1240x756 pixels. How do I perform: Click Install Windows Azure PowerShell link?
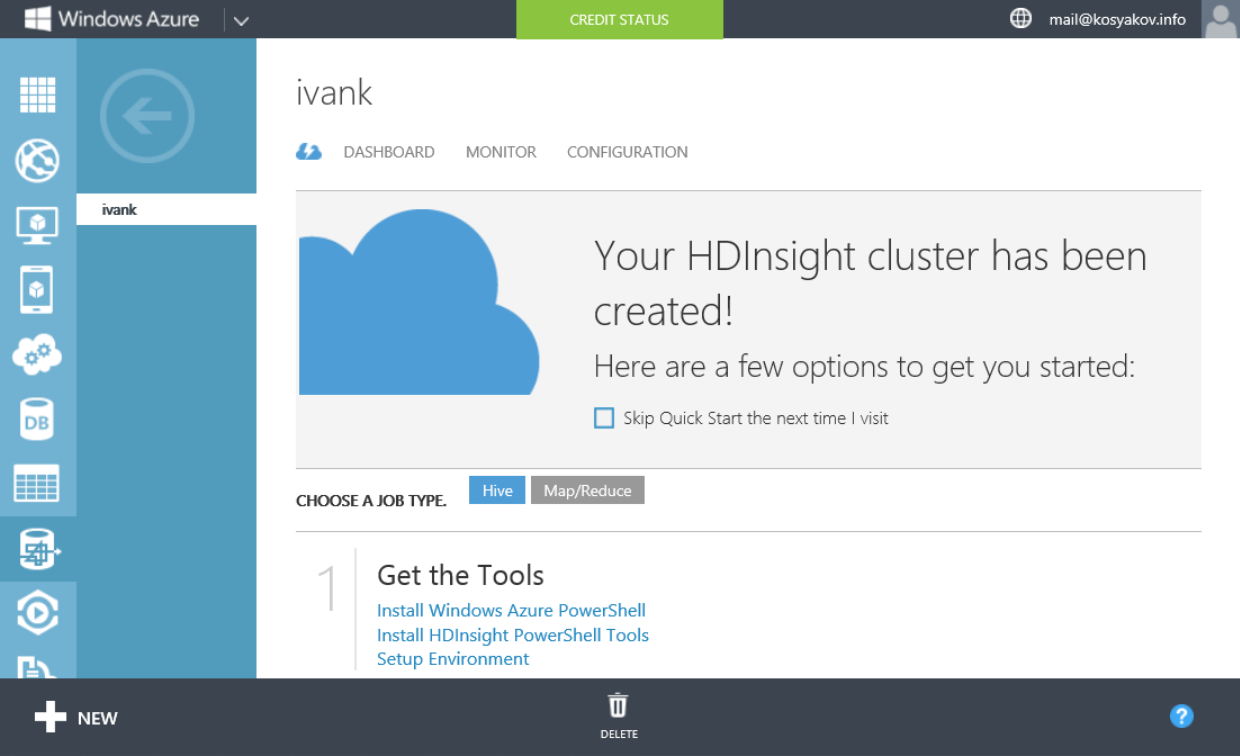click(511, 610)
